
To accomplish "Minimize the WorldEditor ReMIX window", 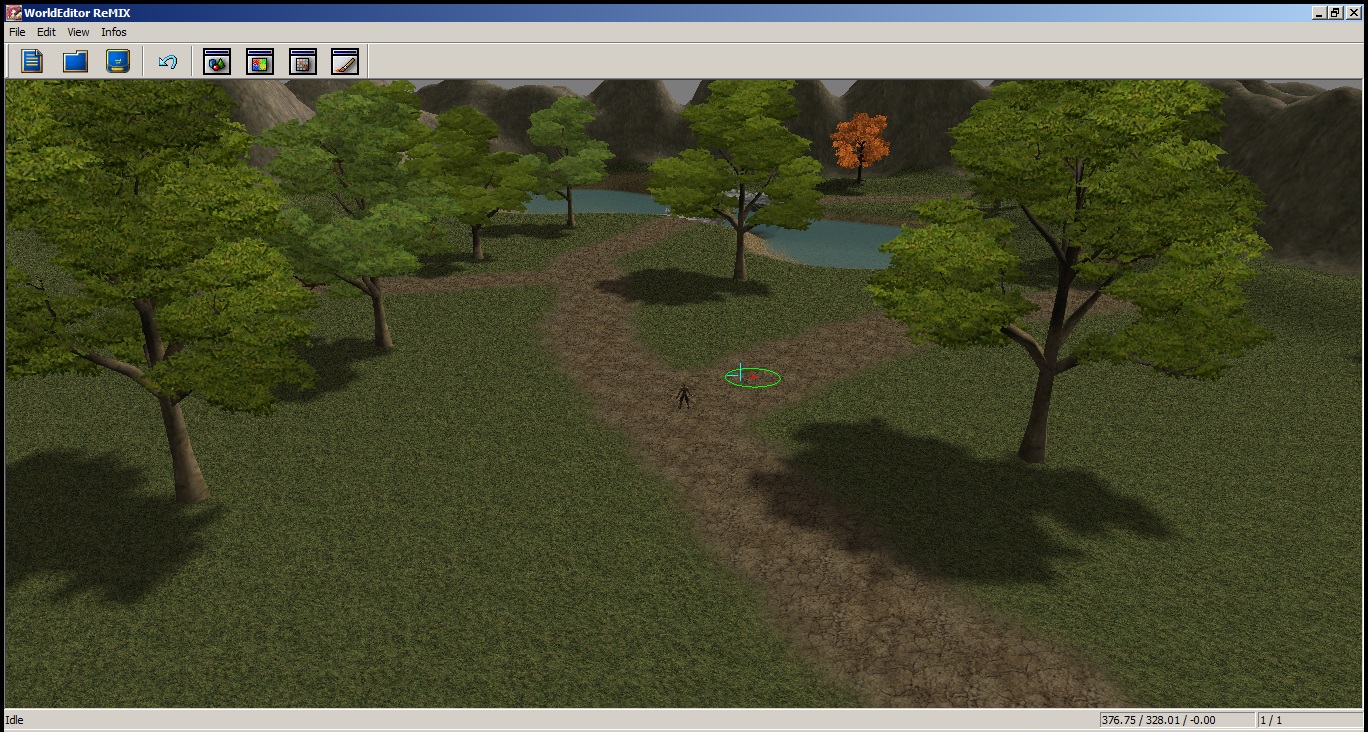I will point(1319,13).
